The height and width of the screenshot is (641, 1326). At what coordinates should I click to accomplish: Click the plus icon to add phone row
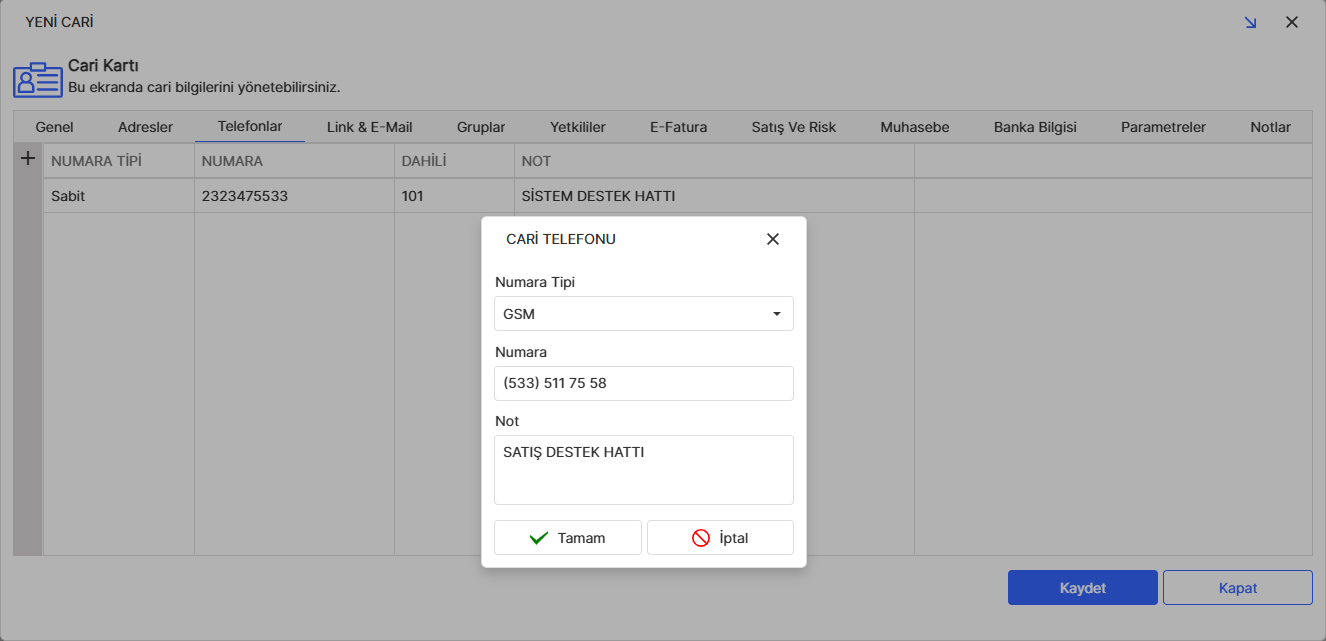point(28,159)
